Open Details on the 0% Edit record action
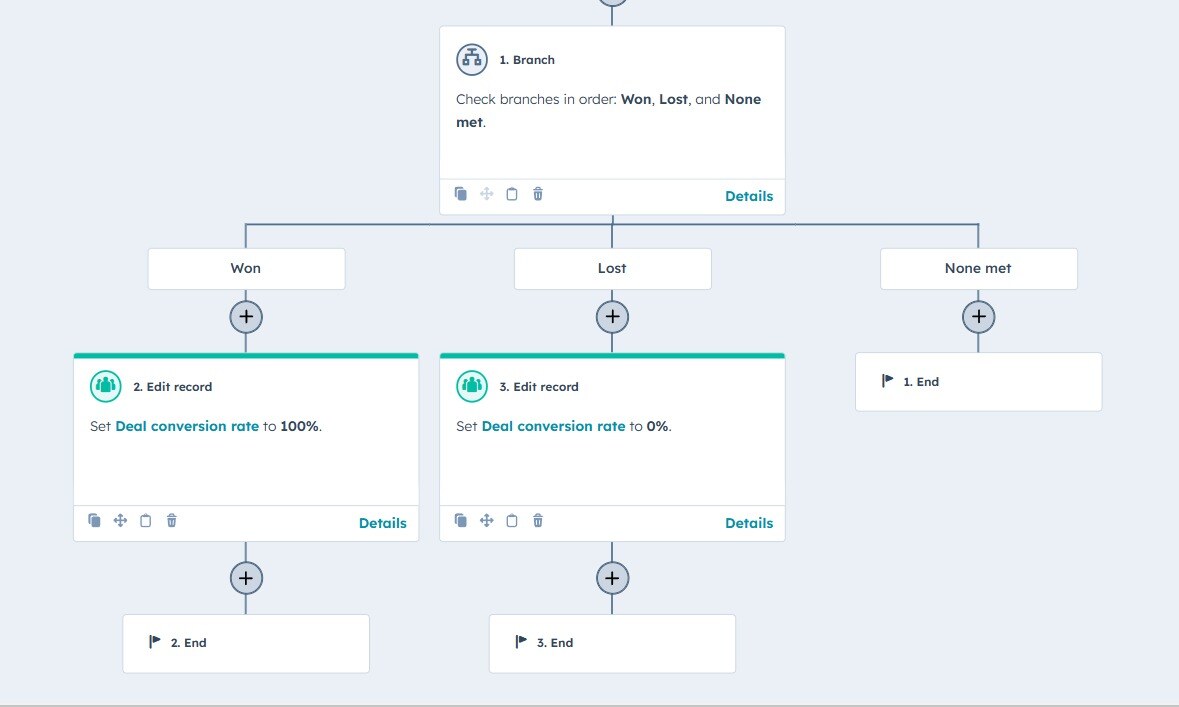The image size is (1179, 707). (749, 522)
